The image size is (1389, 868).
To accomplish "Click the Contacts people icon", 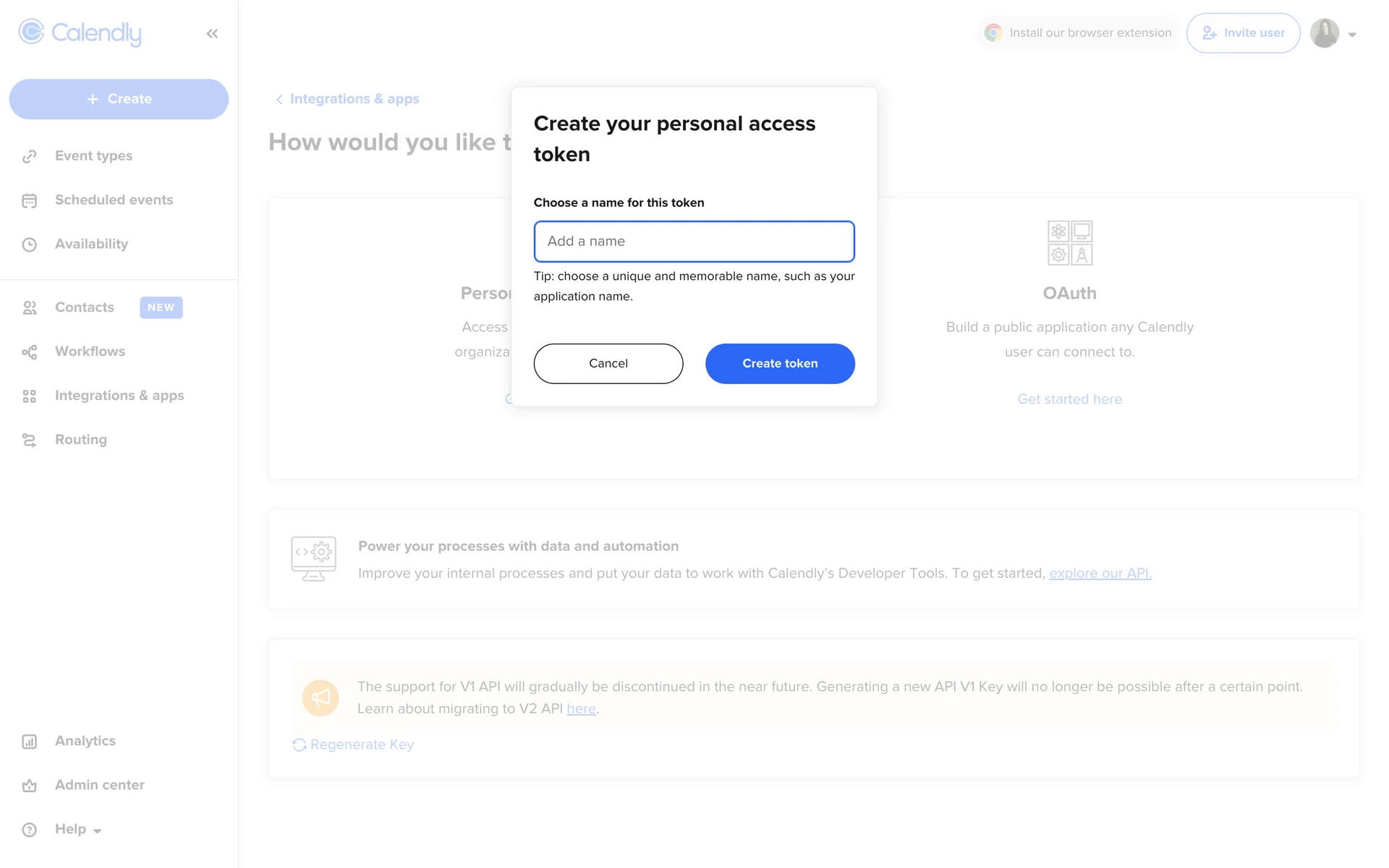I will [30, 307].
